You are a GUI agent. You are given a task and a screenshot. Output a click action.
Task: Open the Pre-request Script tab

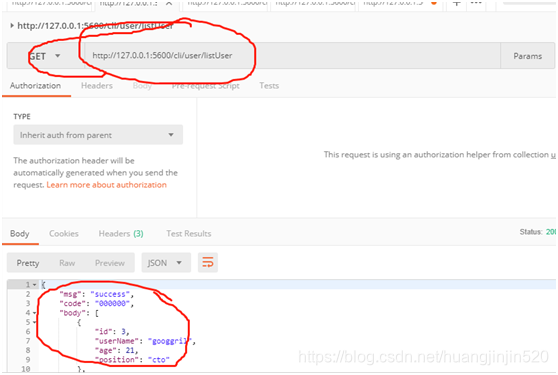205,86
